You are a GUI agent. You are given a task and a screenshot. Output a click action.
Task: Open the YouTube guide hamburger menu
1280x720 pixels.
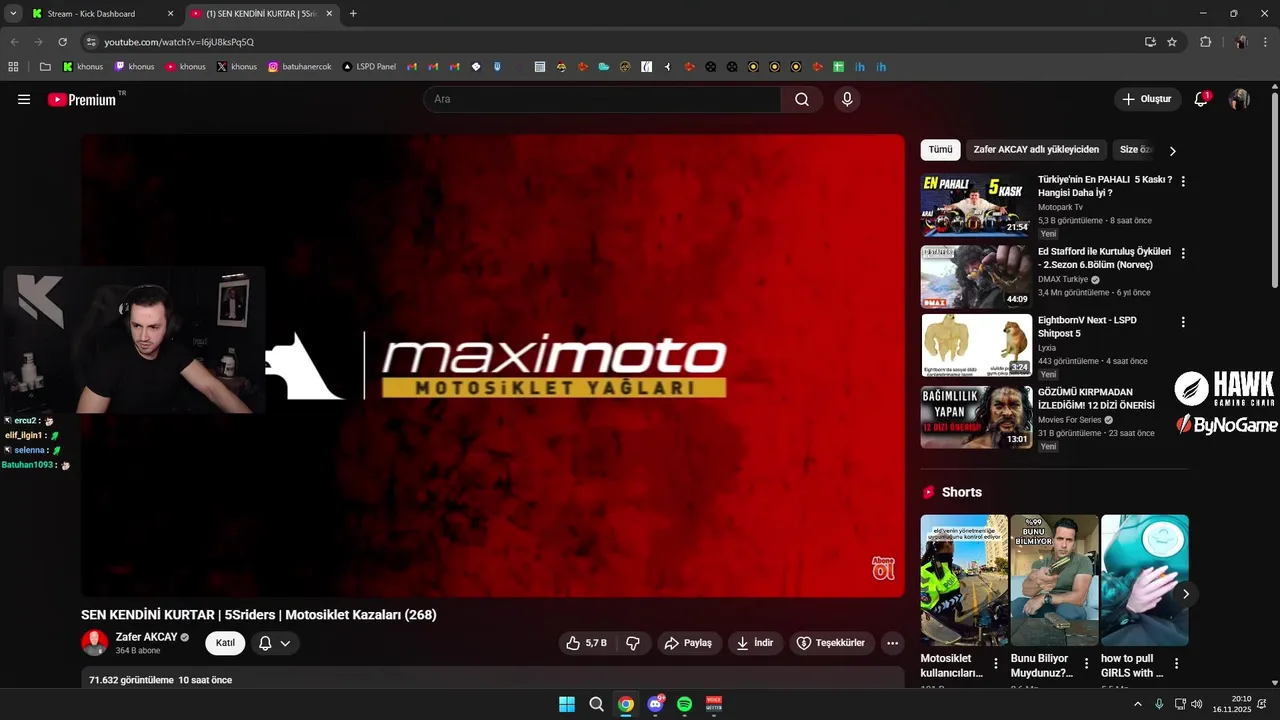coord(24,99)
